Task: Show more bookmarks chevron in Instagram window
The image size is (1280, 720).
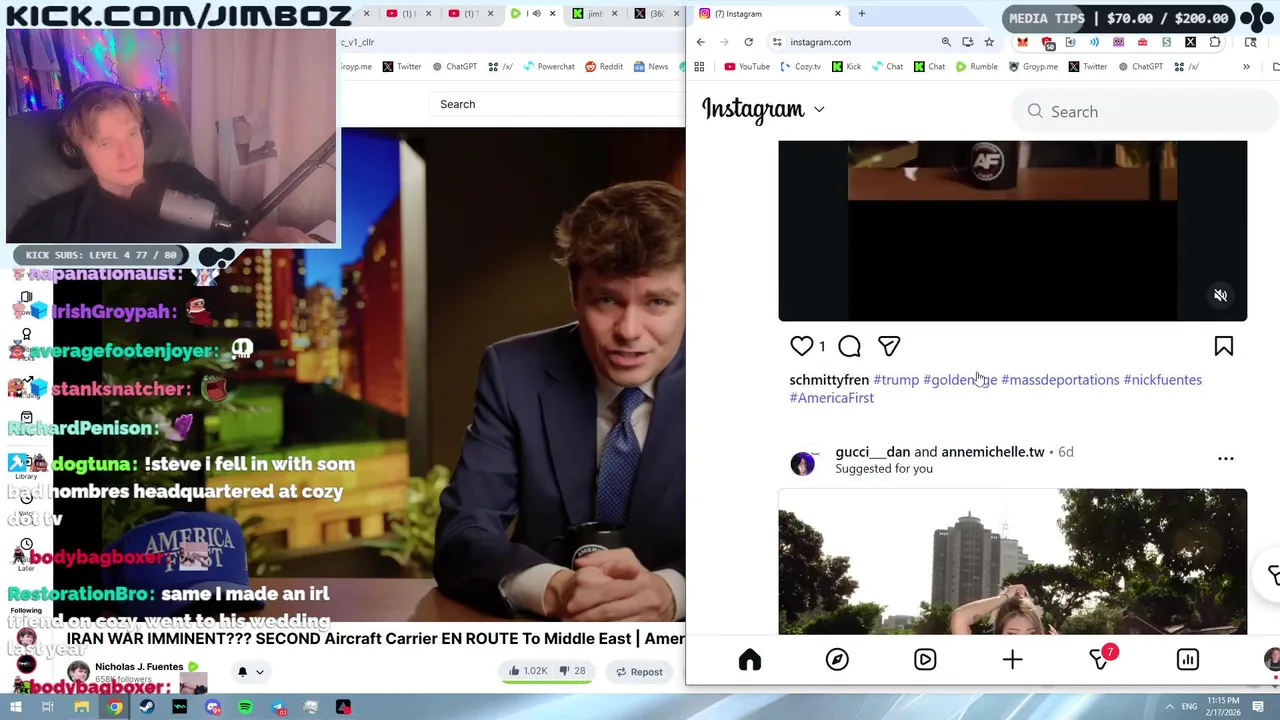Action: point(1246,67)
